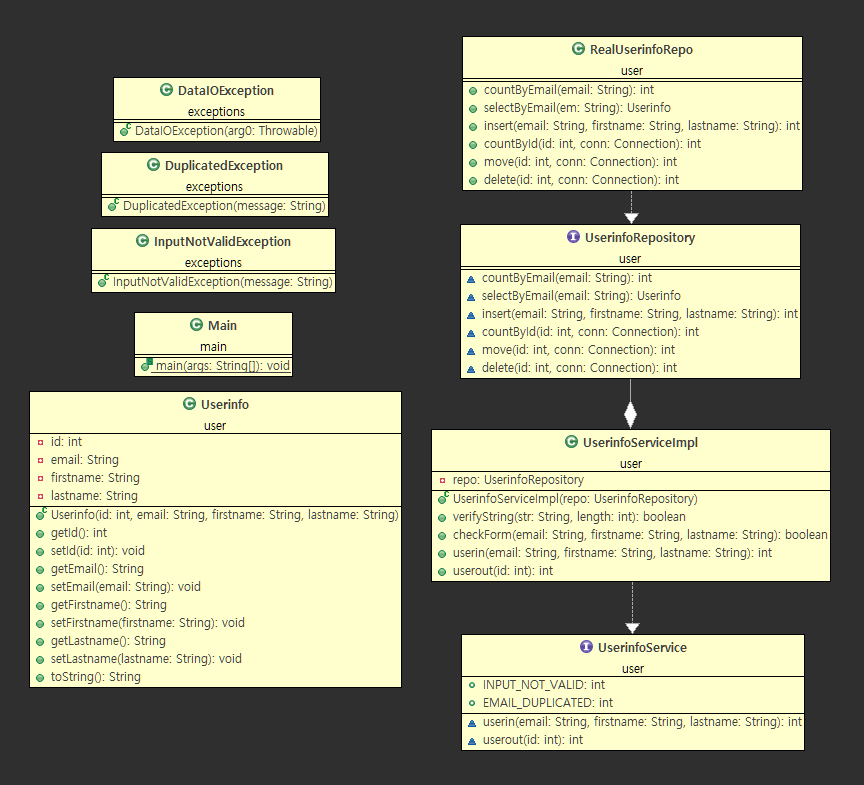
Task: Click checkForm method in UserinfoServiceImpl
Action: (x=640, y=534)
